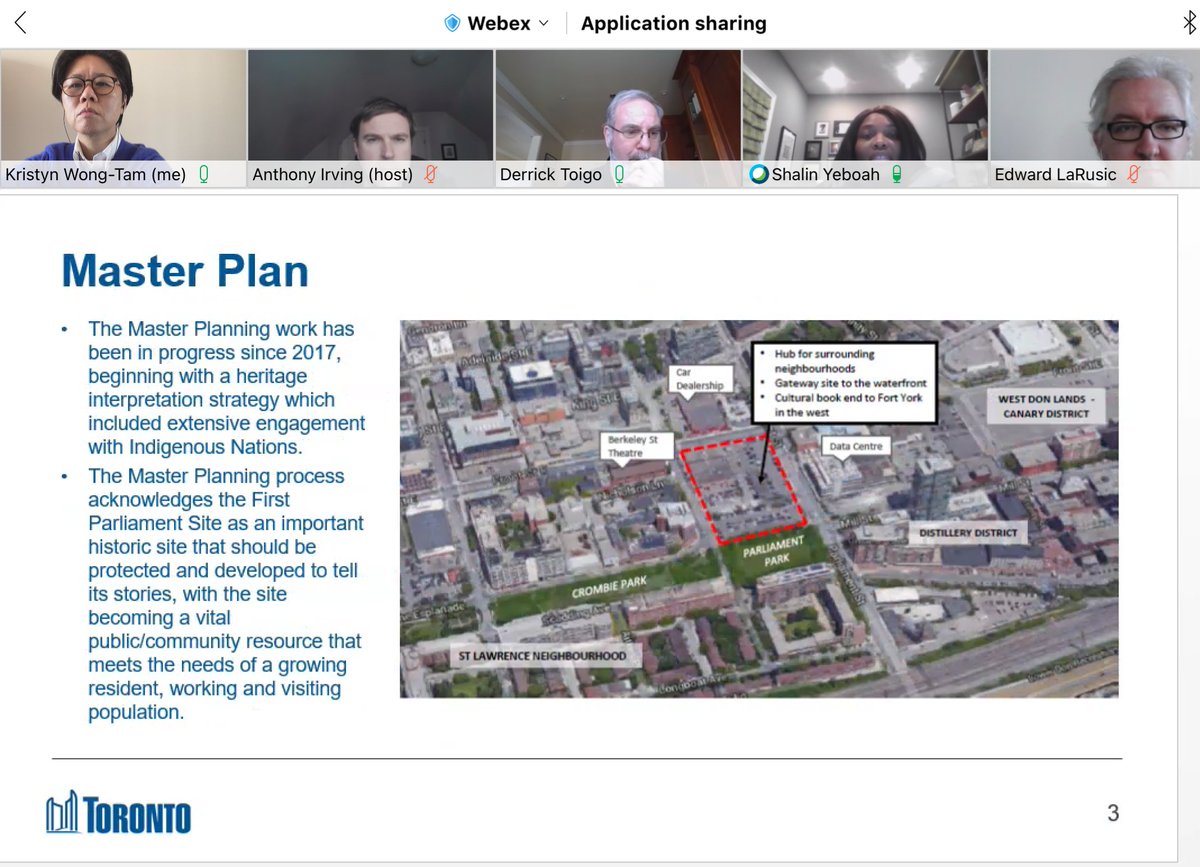The width and height of the screenshot is (1200, 867).
Task: Click the Anthony Irving (host) name label
Action: 333,175
